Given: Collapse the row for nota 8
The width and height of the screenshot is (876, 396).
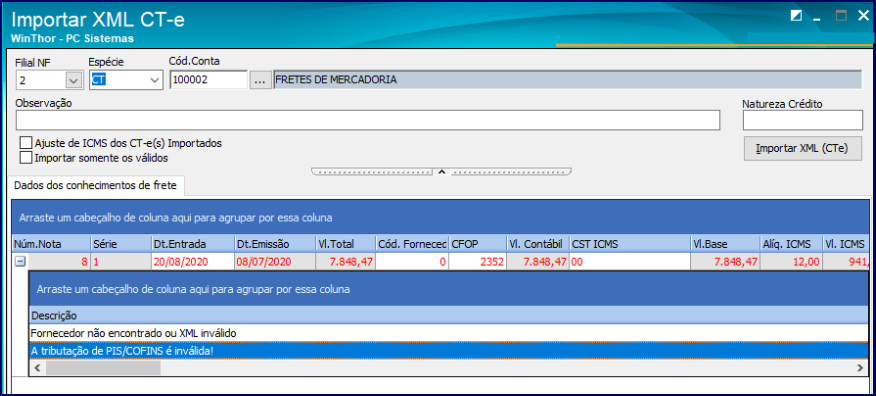Looking at the screenshot, I should pos(20,261).
